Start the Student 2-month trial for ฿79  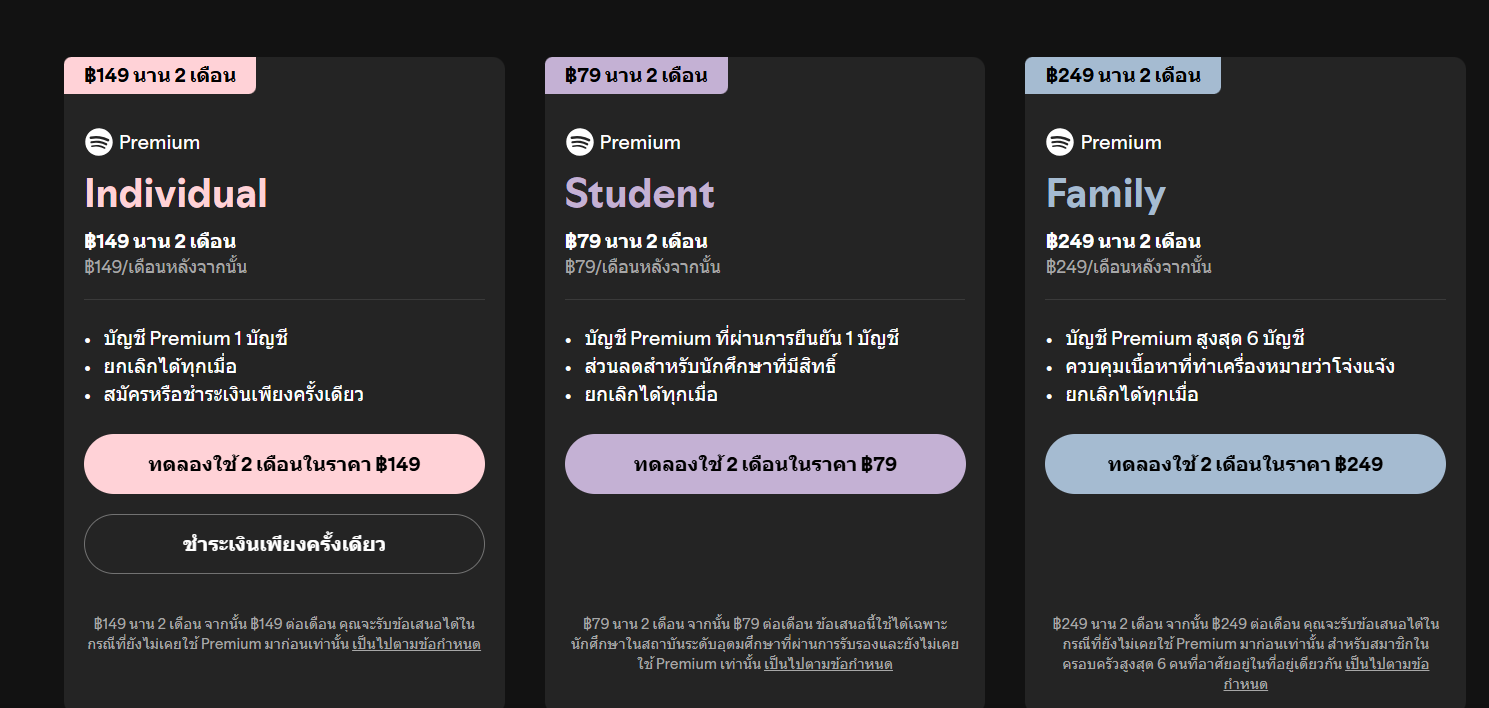(765, 464)
